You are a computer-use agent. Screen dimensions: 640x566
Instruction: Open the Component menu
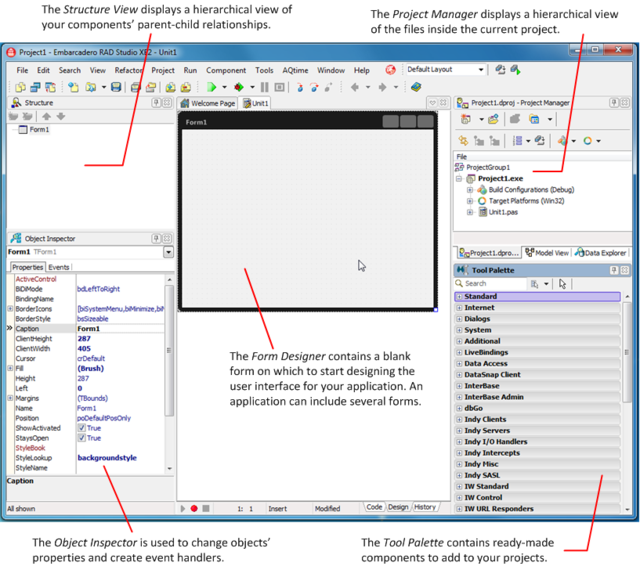click(226, 70)
